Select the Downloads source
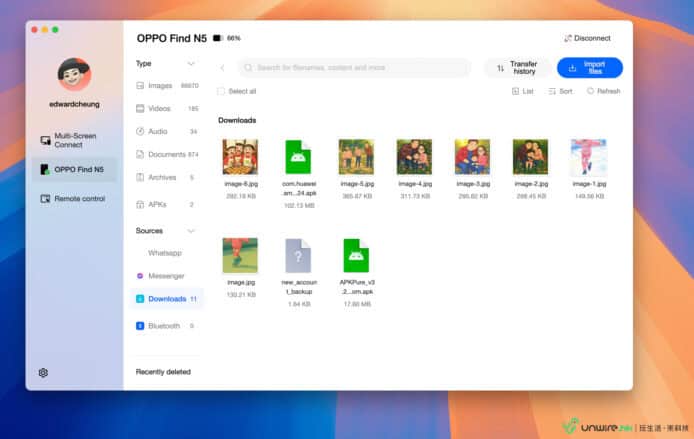Viewport: 694px width, 439px height. click(167, 299)
